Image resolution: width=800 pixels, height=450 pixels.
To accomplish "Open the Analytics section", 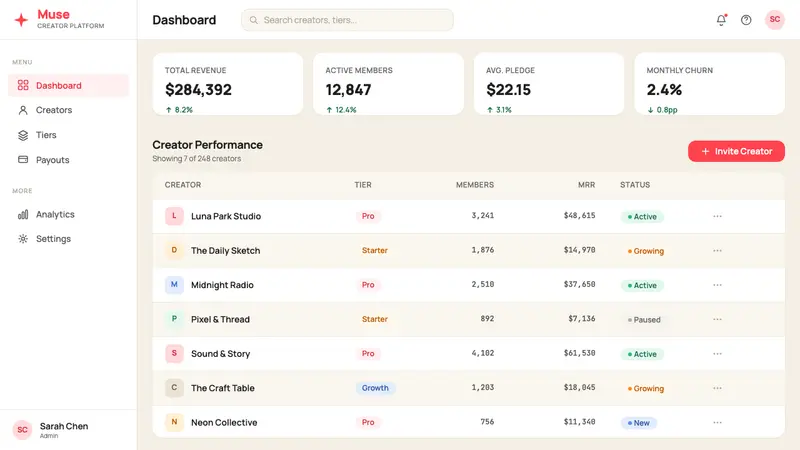I will (68, 214).
